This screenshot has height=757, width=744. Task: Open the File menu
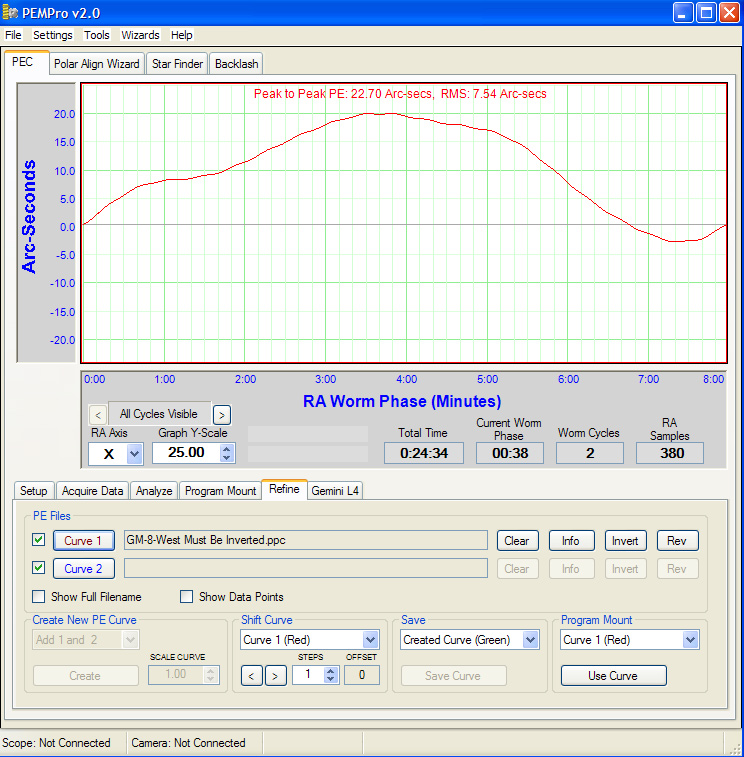coord(13,35)
